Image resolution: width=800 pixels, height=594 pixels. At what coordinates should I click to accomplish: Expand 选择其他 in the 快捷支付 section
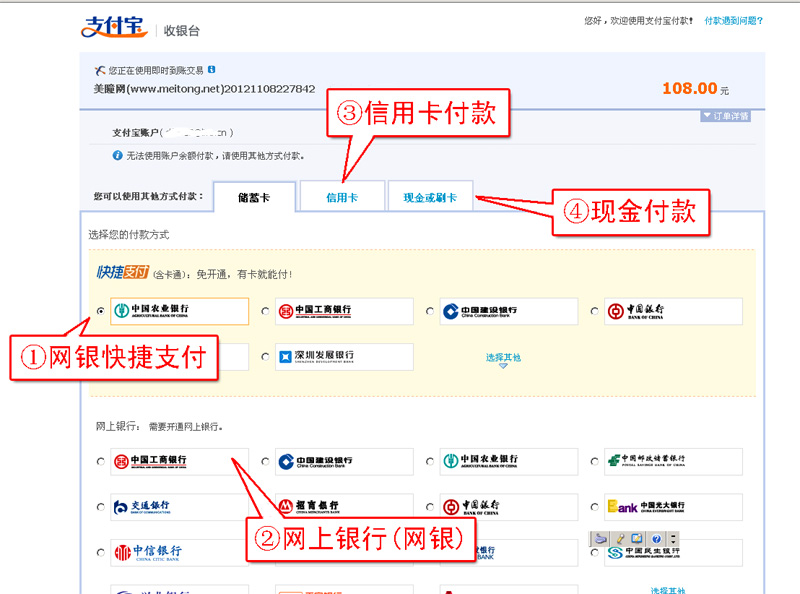(x=503, y=359)
